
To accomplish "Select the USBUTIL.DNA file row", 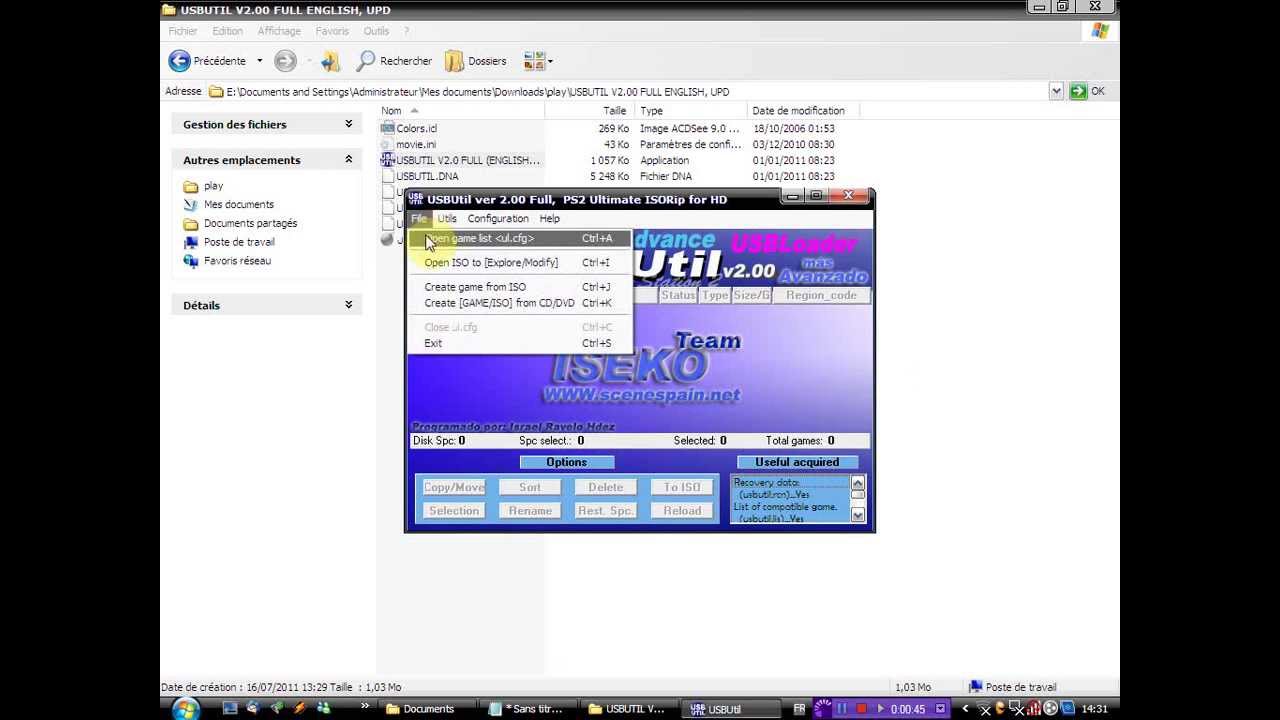I will tap(460, 176).
